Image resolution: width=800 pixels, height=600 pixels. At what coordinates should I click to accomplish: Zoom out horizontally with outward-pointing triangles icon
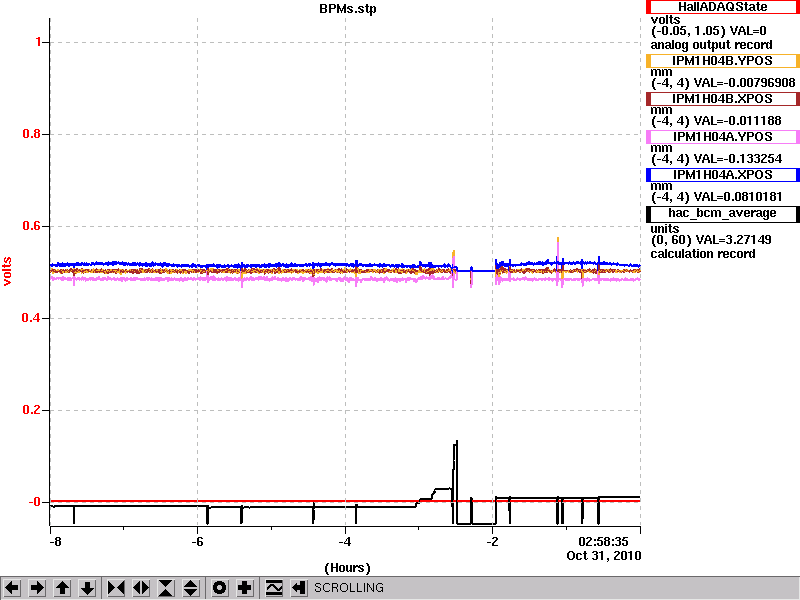tap(141, 588)
